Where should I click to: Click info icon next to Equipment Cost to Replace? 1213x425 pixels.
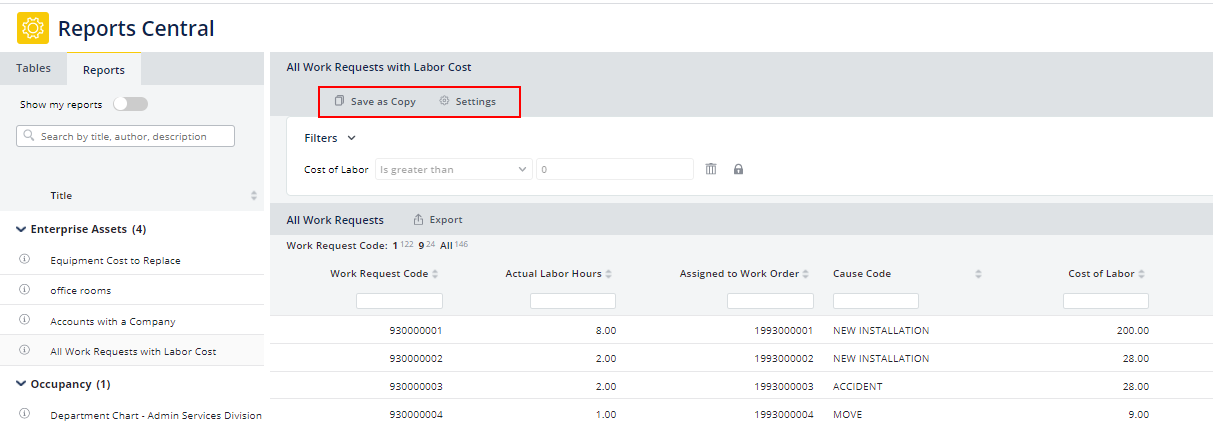click(x=24, y=260)
